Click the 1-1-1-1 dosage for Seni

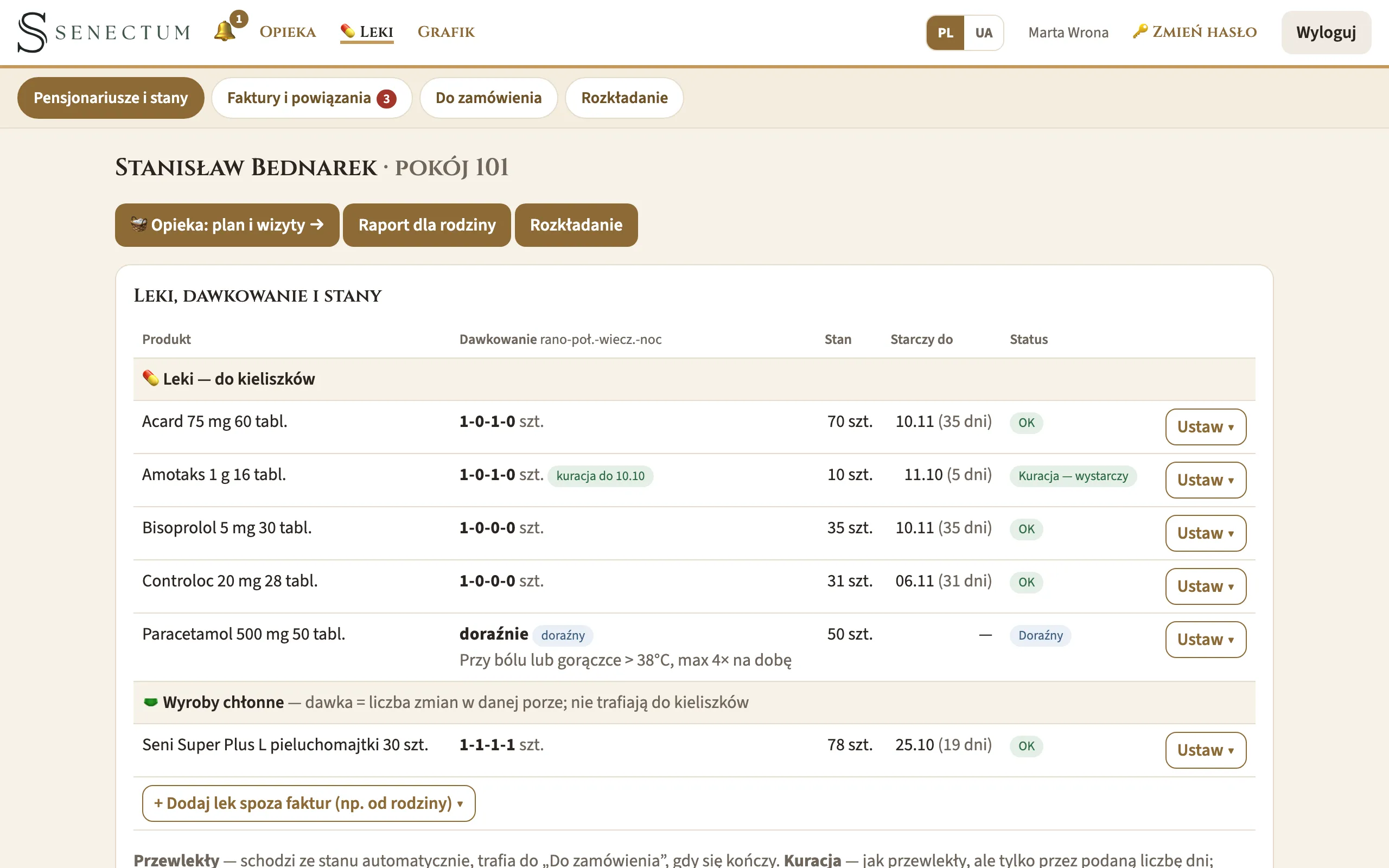point(487,744)
